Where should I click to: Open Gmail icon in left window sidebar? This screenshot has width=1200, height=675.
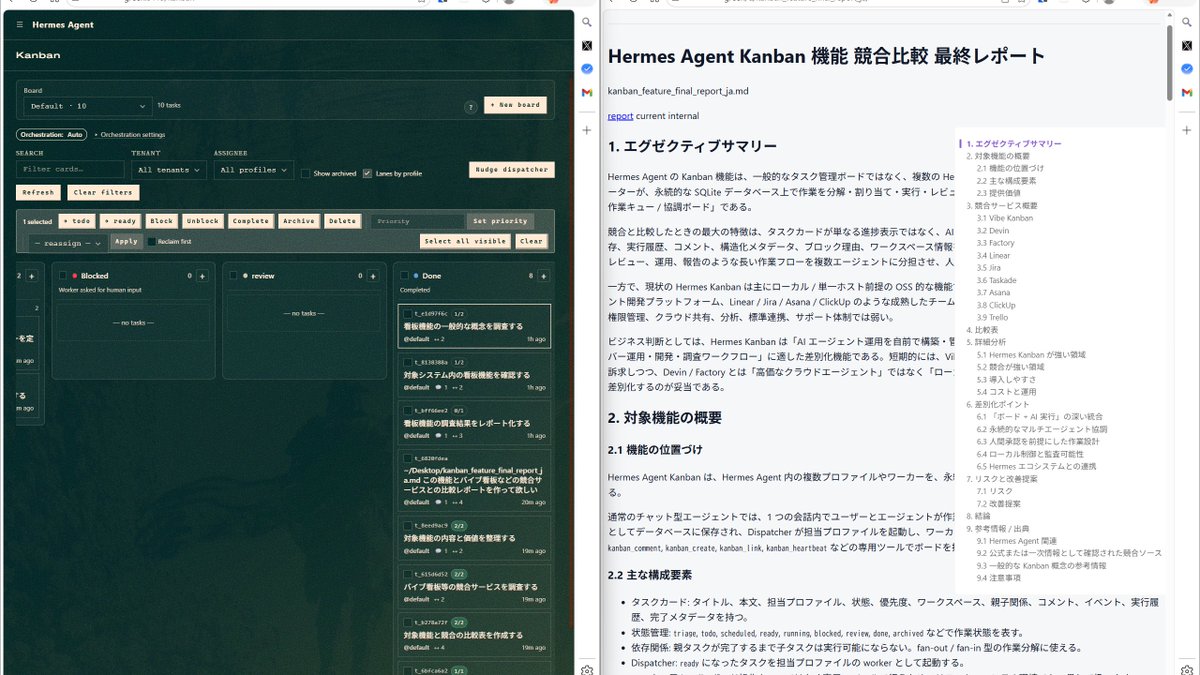(x=587, y=93)
